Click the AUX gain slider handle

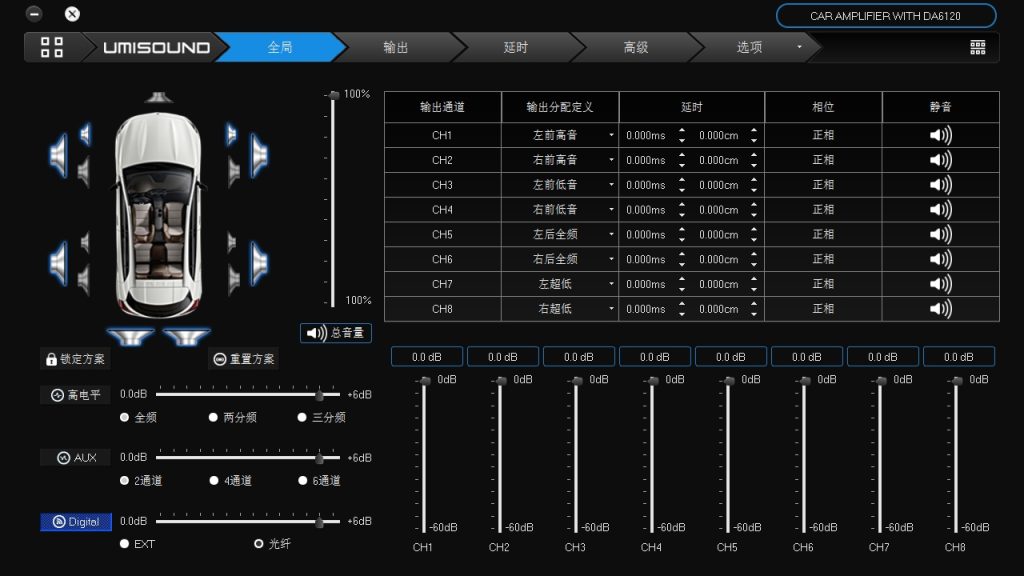pos(319,458)
